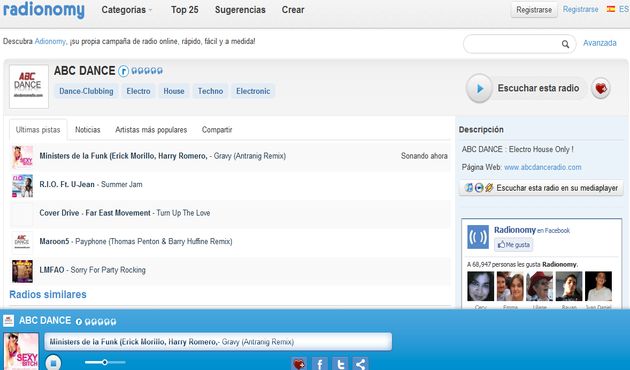Click the Radios similares heading
The width and height of the screenshot is (630, 370).
tap(48, 294)
